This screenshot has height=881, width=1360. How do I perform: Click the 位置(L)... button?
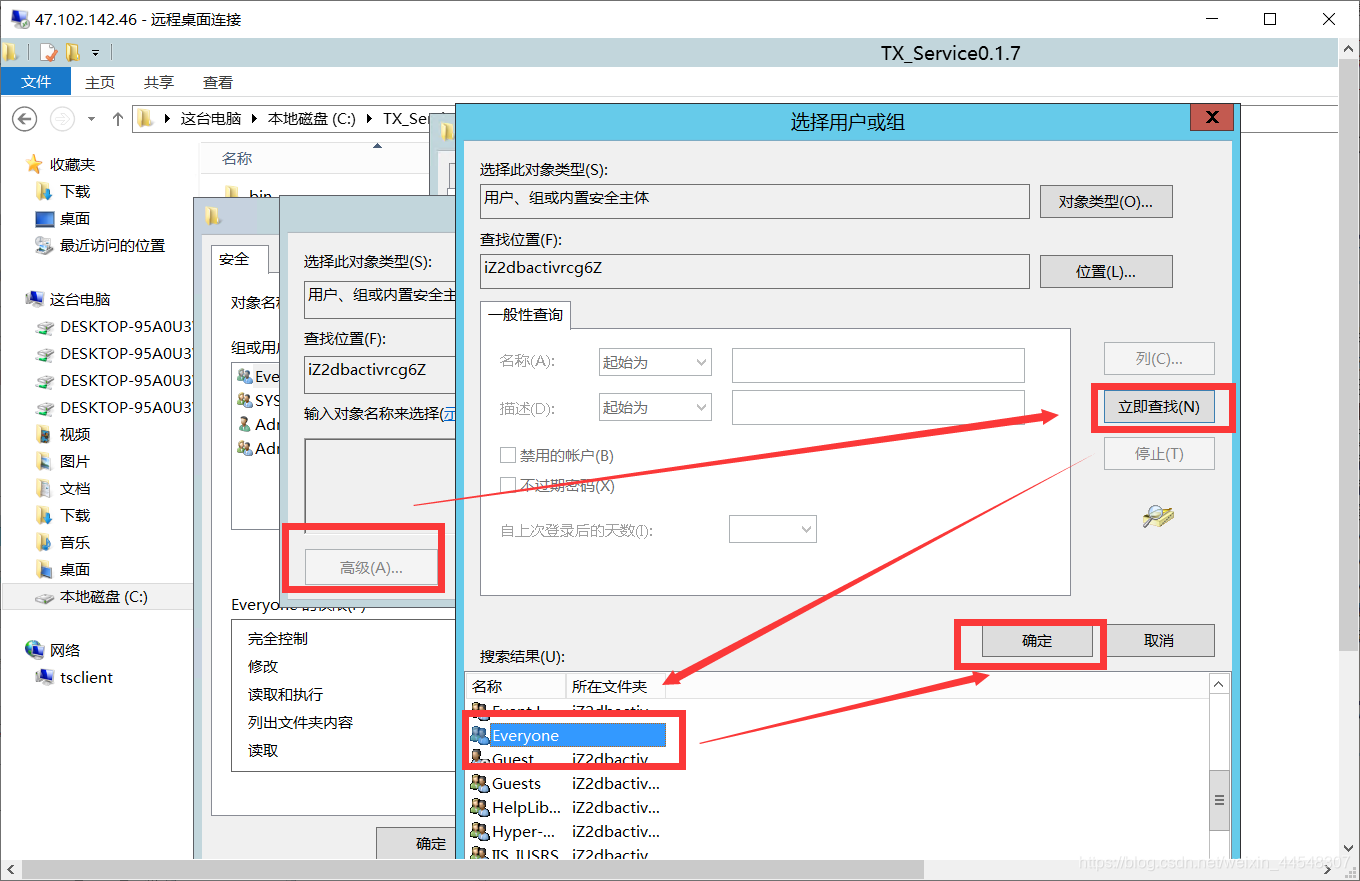[x=1106, y=271]
